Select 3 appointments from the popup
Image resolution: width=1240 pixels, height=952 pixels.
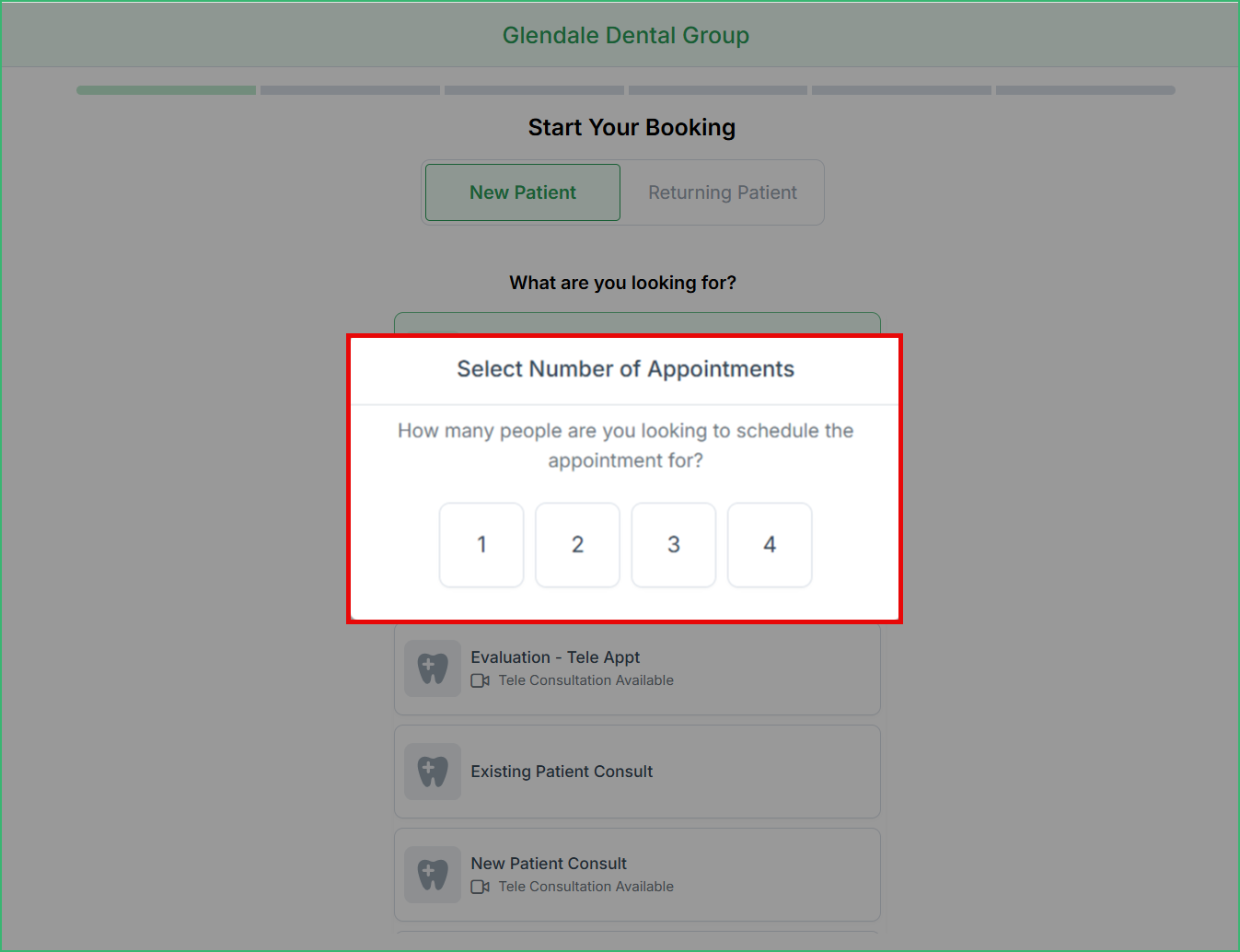click(673, 544)
